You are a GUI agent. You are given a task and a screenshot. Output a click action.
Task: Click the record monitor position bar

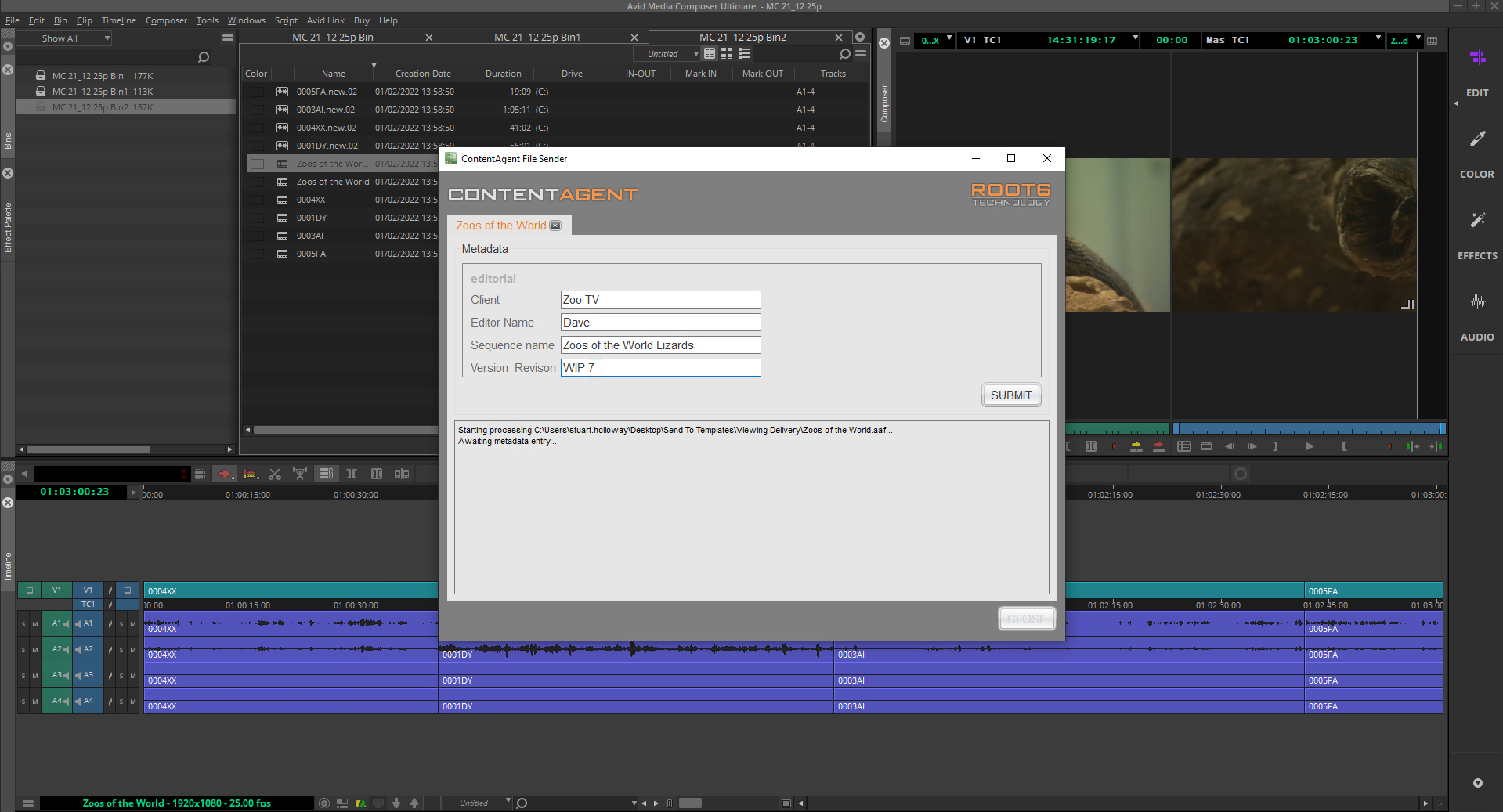click(1309, 428)
